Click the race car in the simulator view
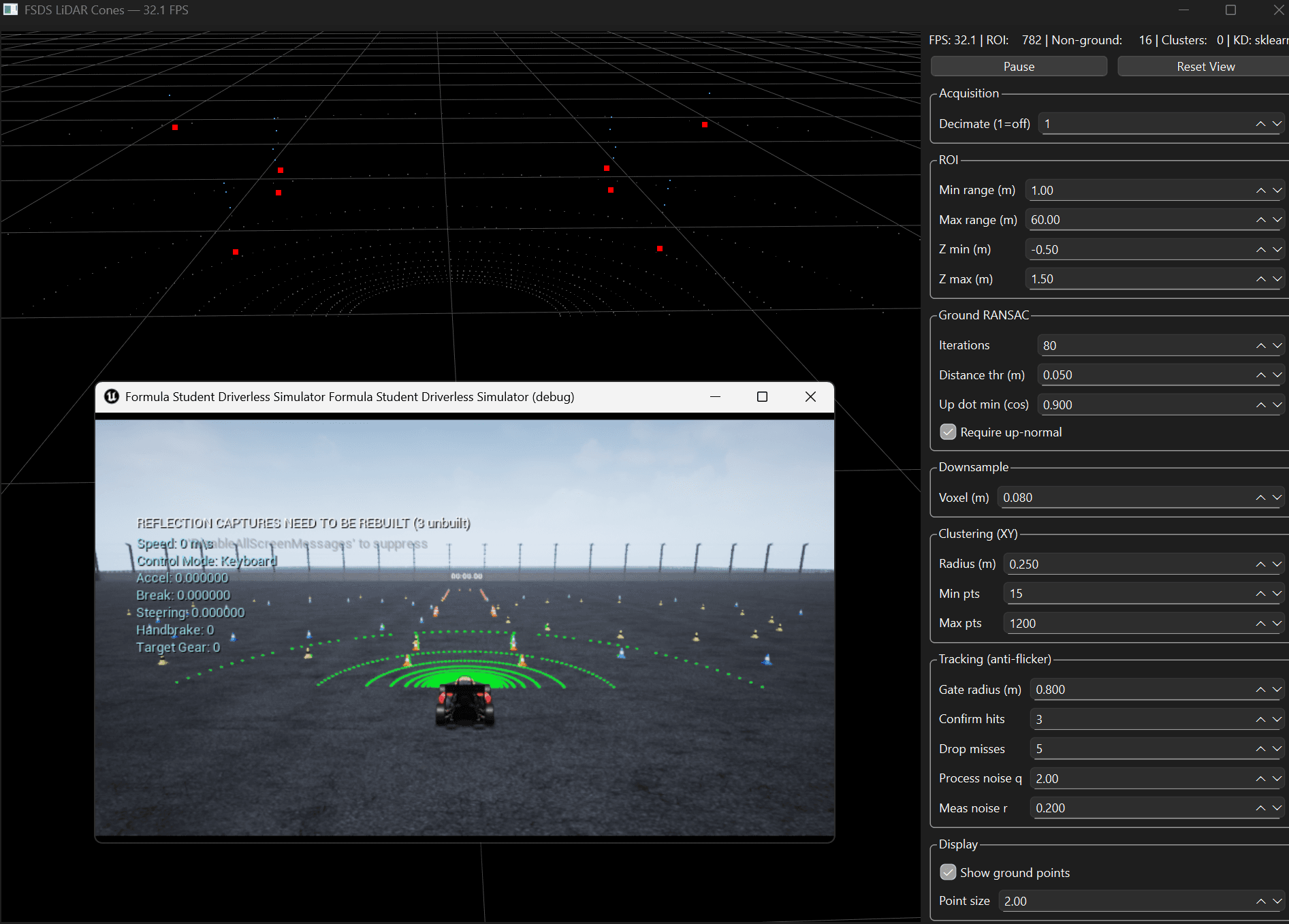 (465, 701)
